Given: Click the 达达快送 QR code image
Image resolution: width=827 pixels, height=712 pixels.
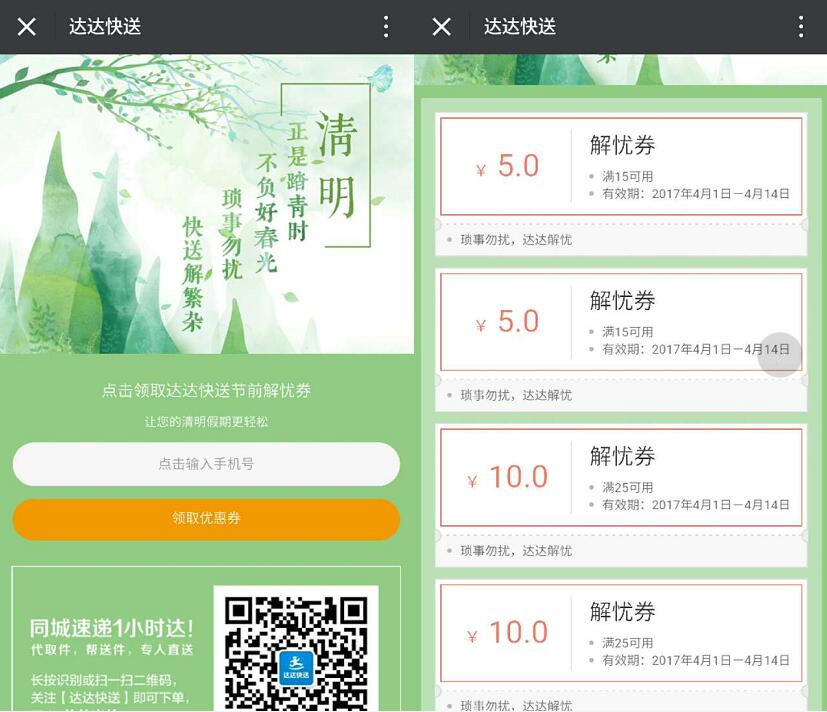Looking at the screenshot, I should 296,649.
